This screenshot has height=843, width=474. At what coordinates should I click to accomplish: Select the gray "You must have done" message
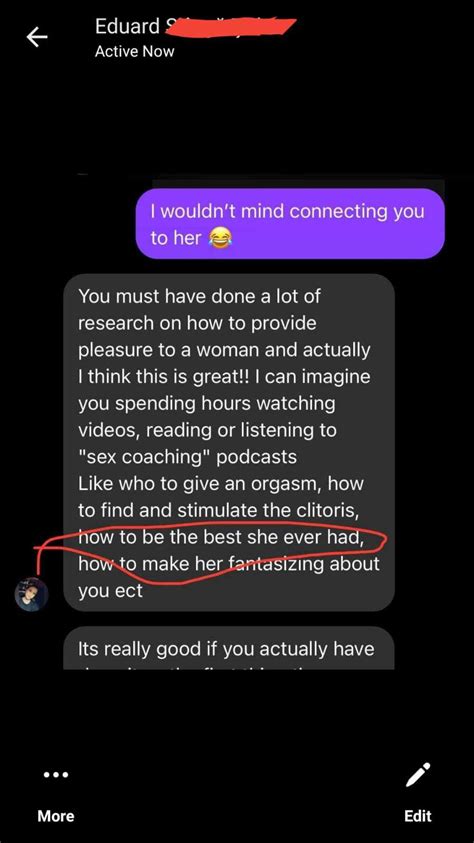click(x=229, y=442)
